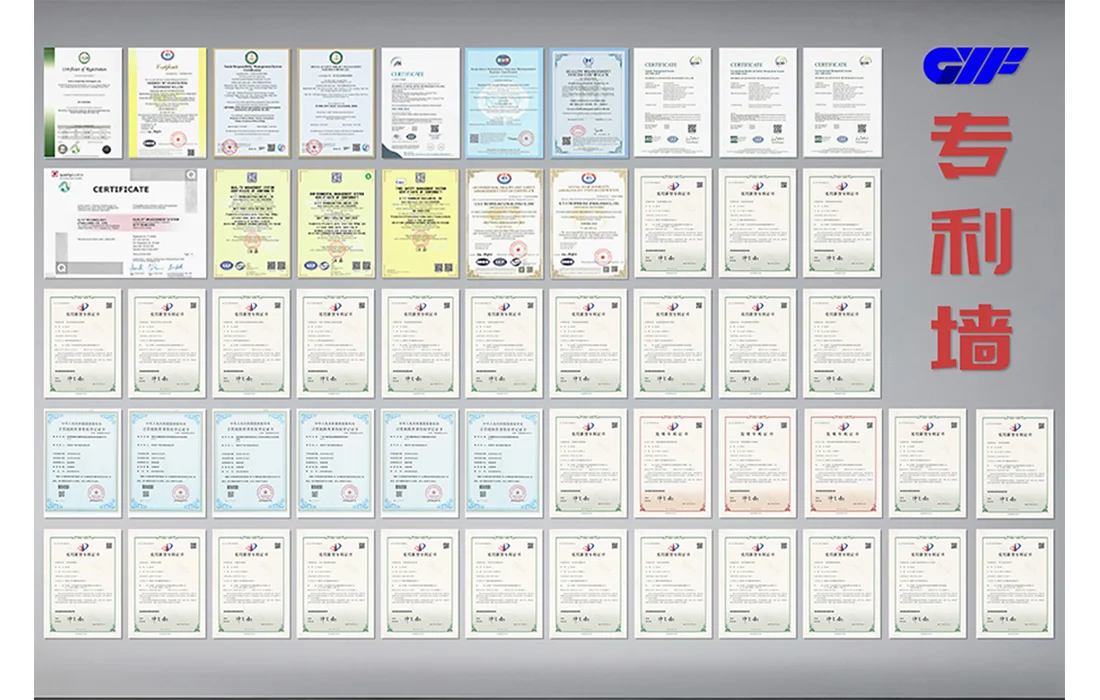The width and height of the screenshot is (1100, 700).
Task: Open the leftmost patent certificate in third row
Action: pyautogui.click(x=82, y=344)
